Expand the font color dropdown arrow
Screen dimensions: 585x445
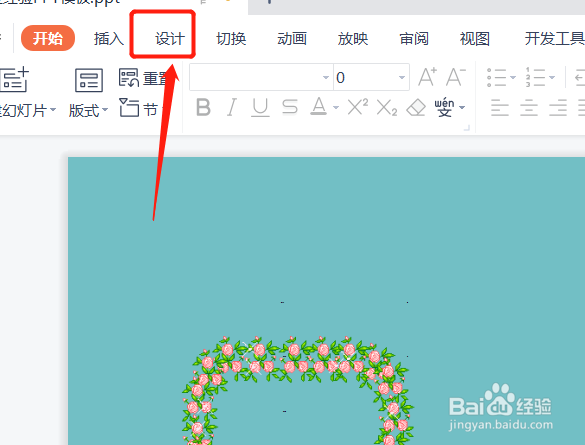tap(336, 108)
